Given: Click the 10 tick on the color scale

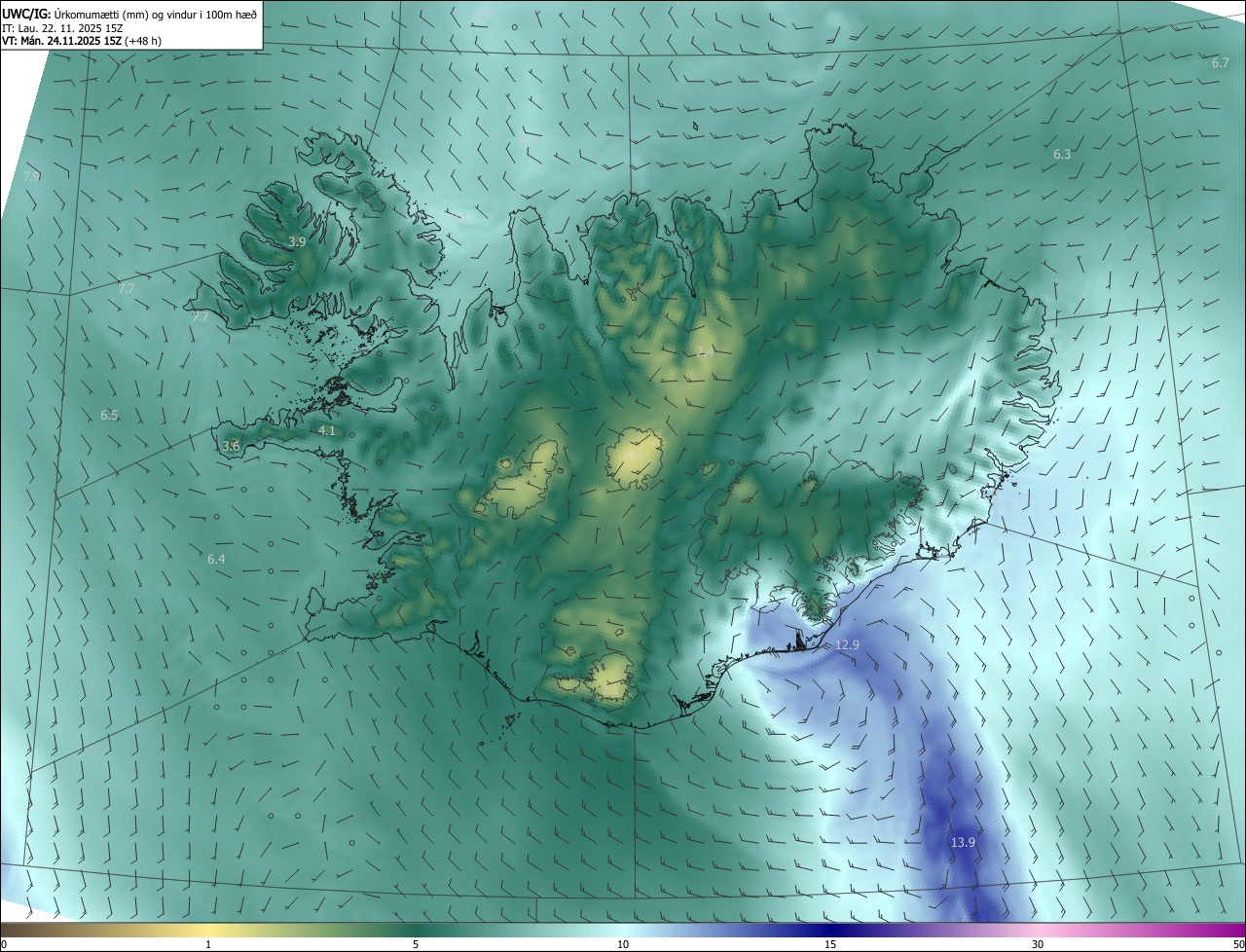Looking at the screenshot, I should click(x=623, y=945).
